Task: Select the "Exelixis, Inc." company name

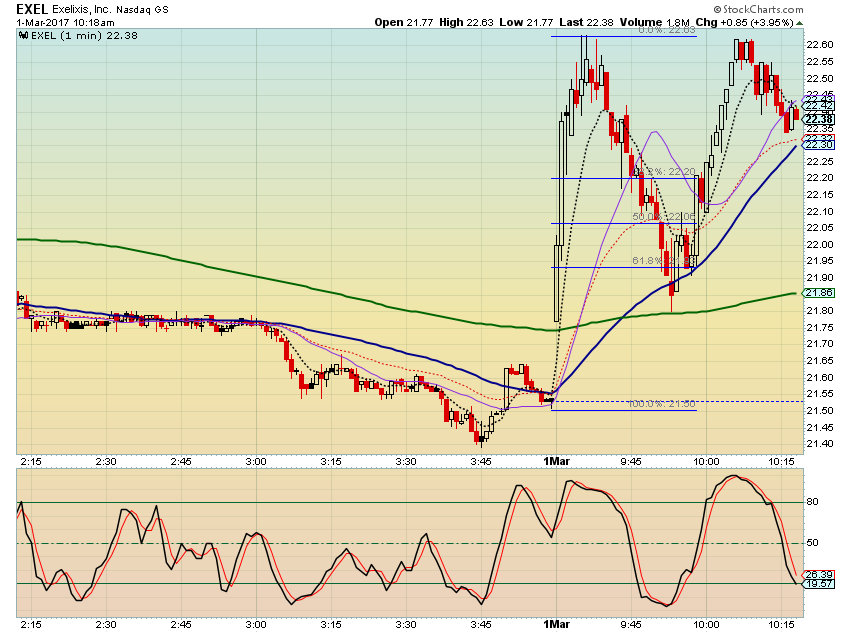Action: coord(81,10)
